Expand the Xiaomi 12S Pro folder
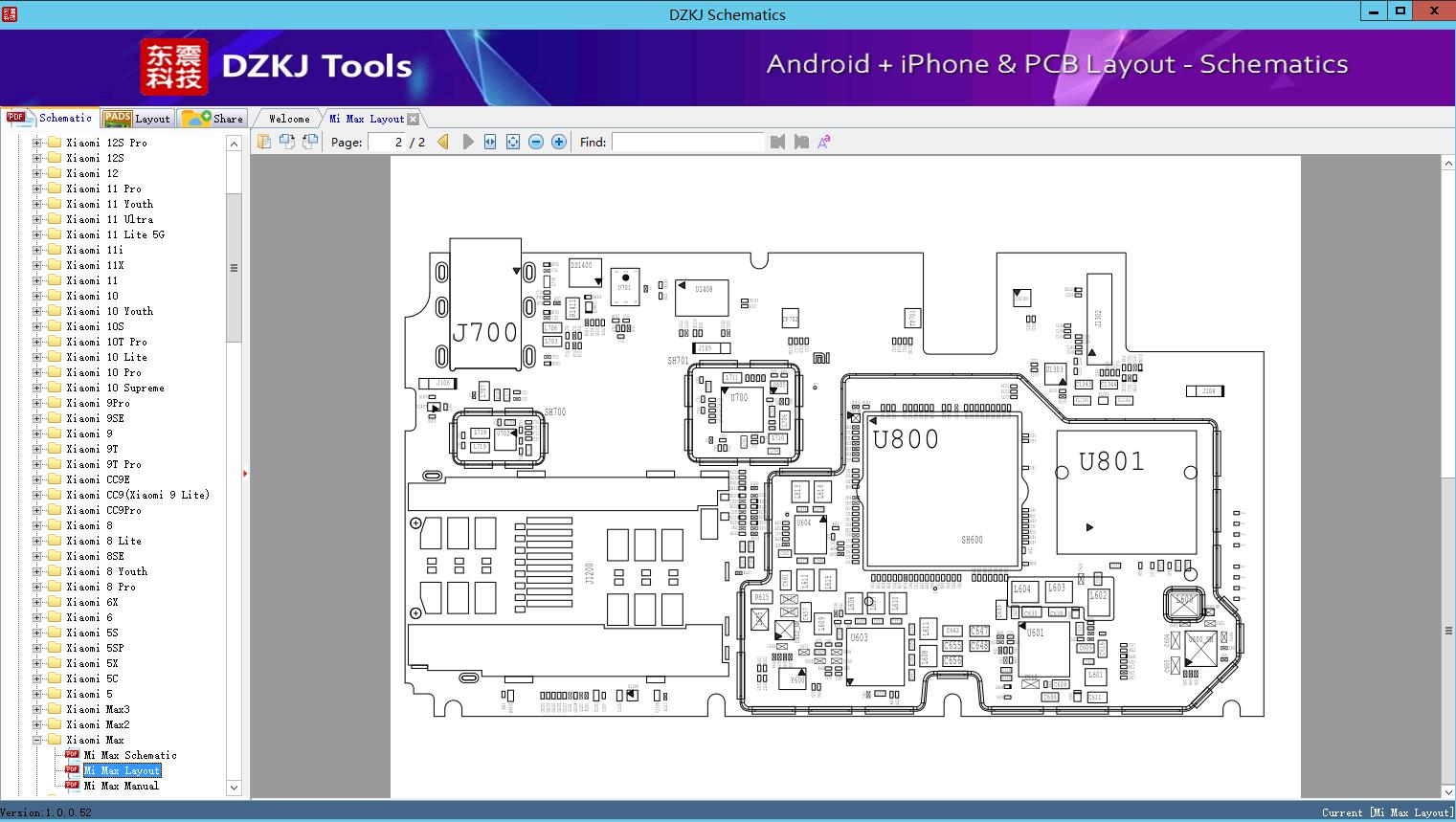Viewport: 1456px width, 822px height. coord(34,142)
